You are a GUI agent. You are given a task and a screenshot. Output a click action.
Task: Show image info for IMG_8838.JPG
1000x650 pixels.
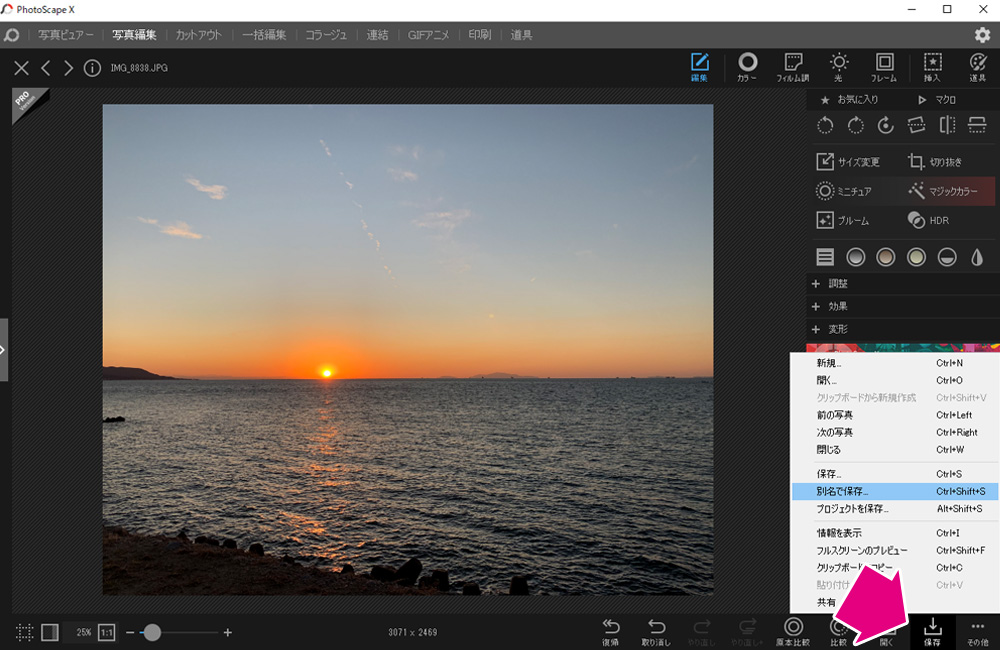(x=92, y=68)
